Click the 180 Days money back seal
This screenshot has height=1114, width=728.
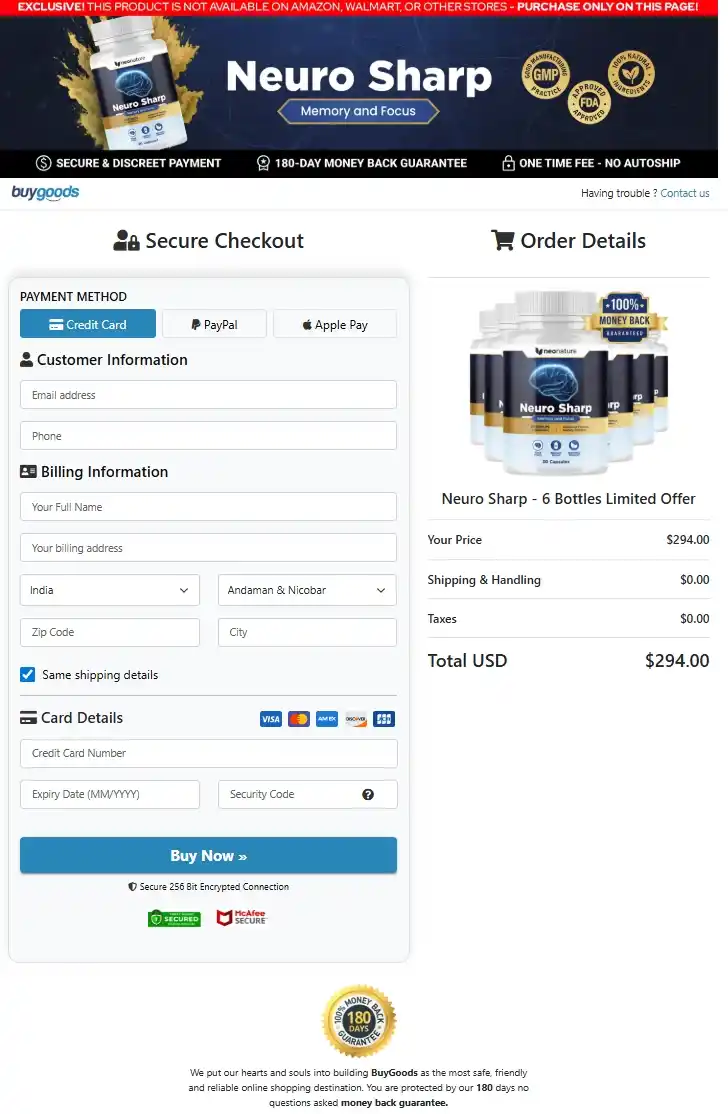tap(359, 1021)
